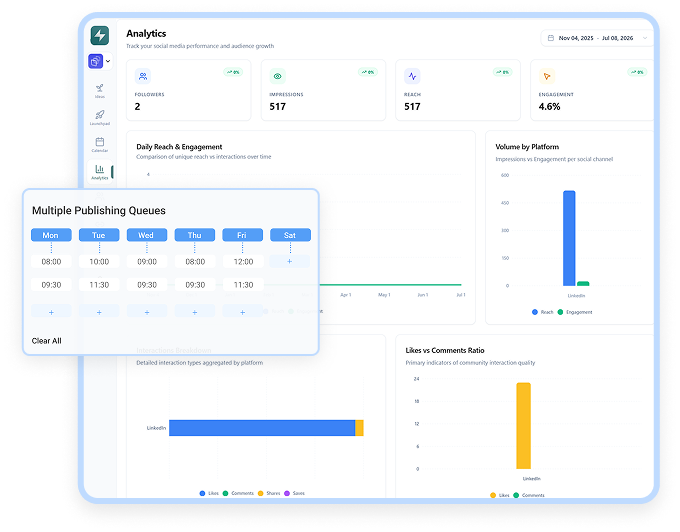This screenshot has height=532, width=680.
Task: Open the Nov 04 – Jul 08 date range dropdown
Action: pyautogui.click(x=597, y=38)
